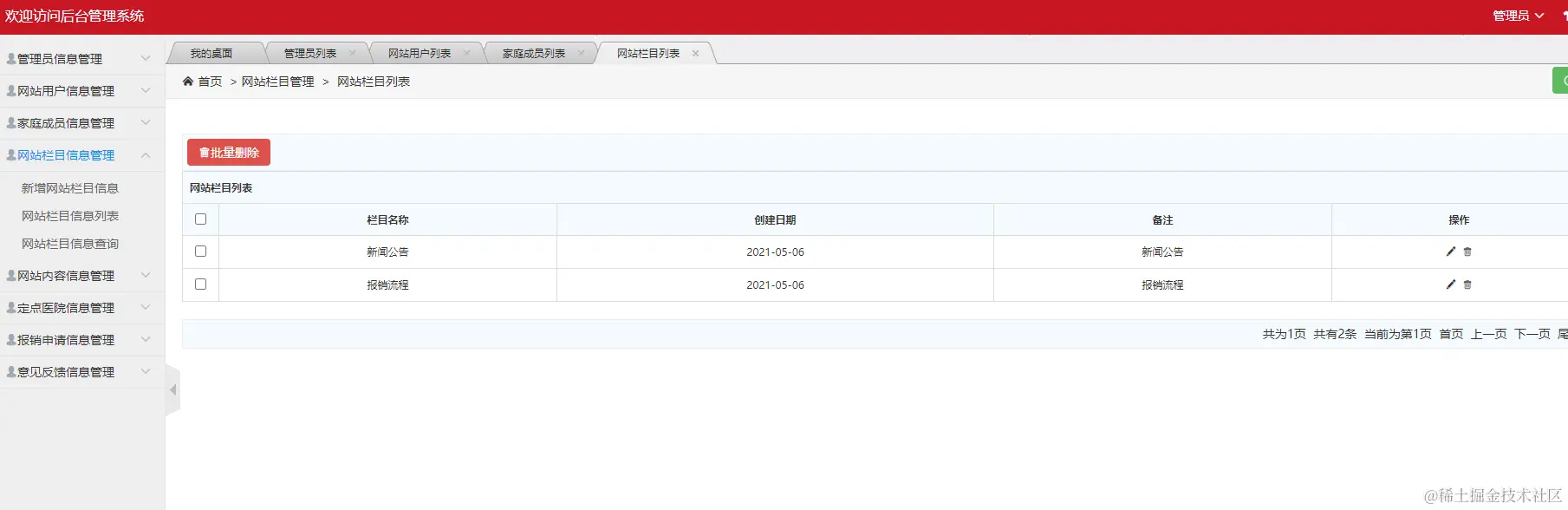Viewport: 1568px width, 510px height.
Task: Close the 家庭成员列表 tab
Action: (x=581, y=53)
